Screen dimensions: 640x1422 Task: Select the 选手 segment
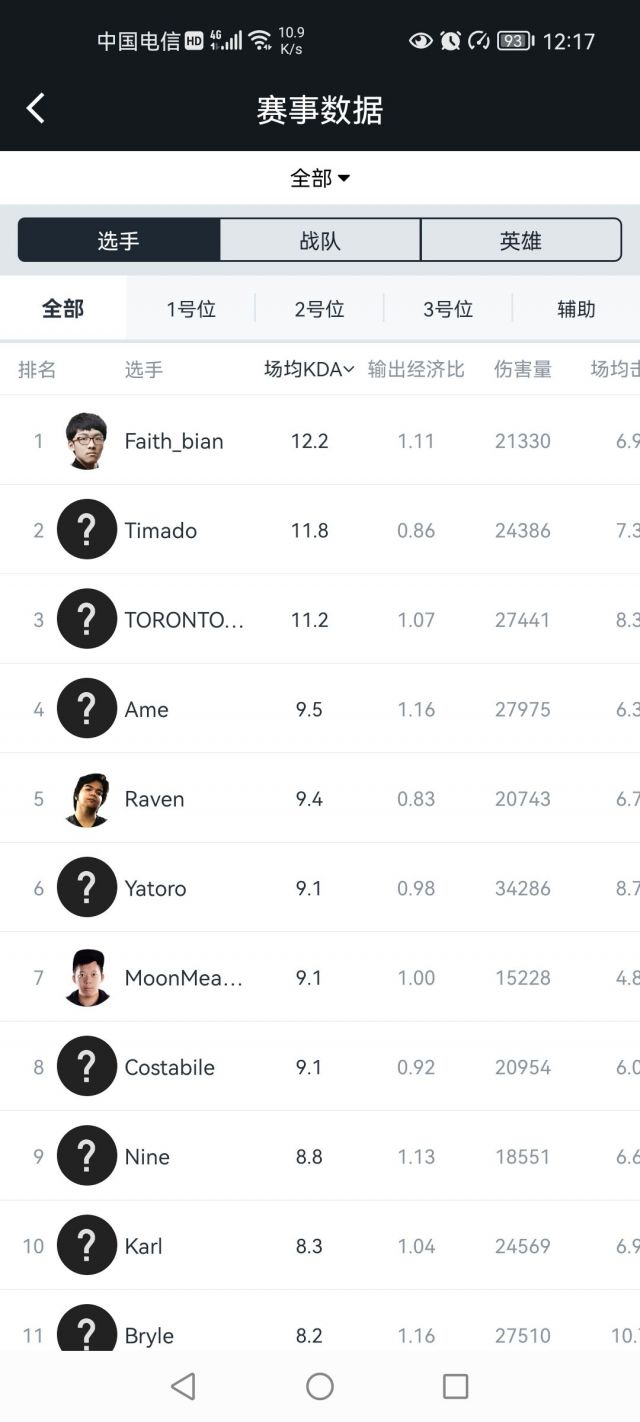[x=119, y=241]
